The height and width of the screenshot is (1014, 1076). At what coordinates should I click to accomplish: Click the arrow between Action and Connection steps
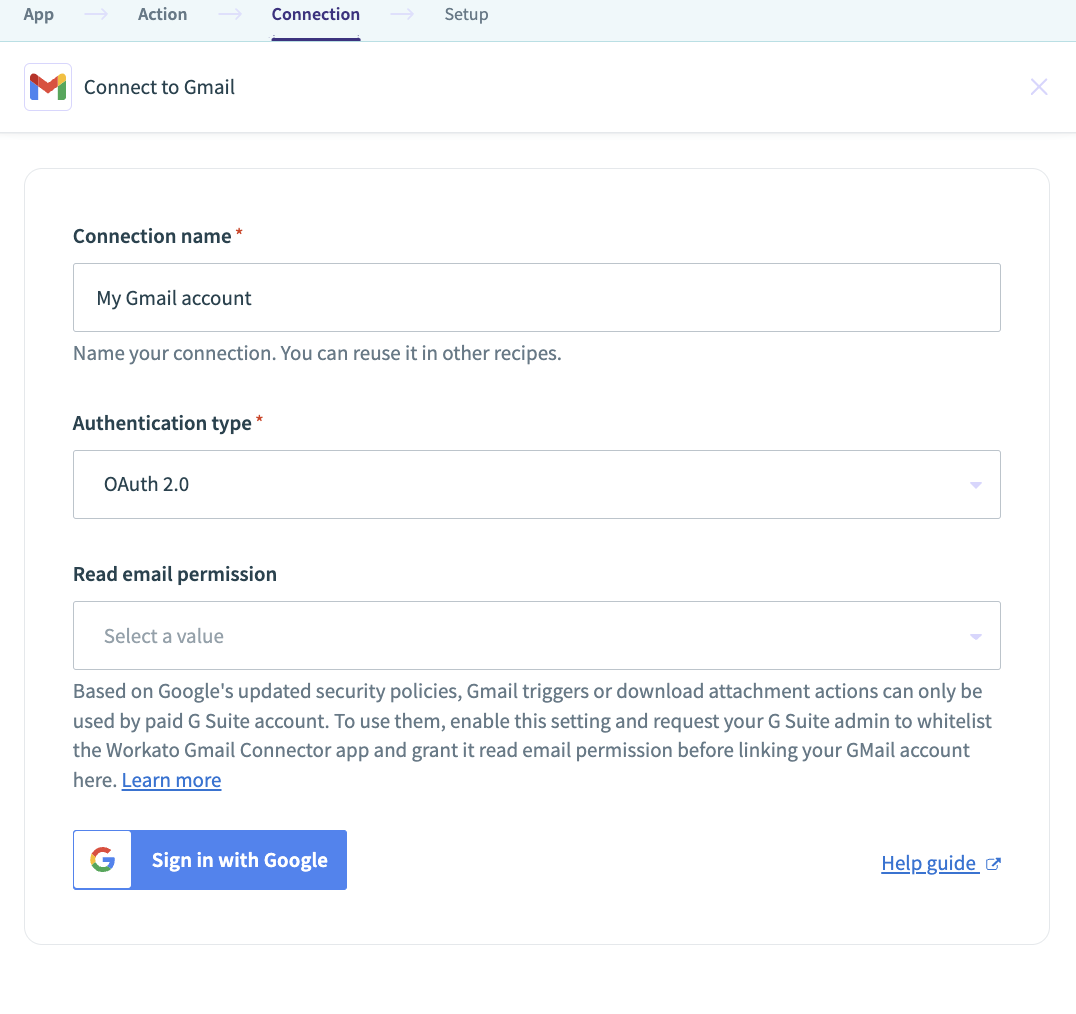coord(229,14)
